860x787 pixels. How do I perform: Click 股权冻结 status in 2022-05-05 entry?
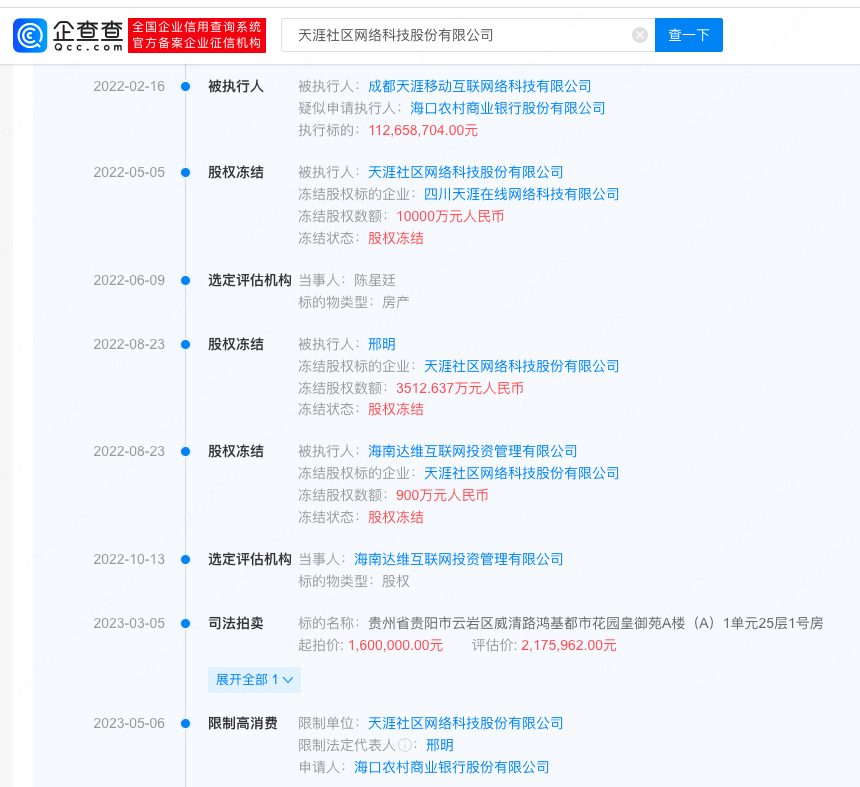pyautogui.click(x=395, y=239)
